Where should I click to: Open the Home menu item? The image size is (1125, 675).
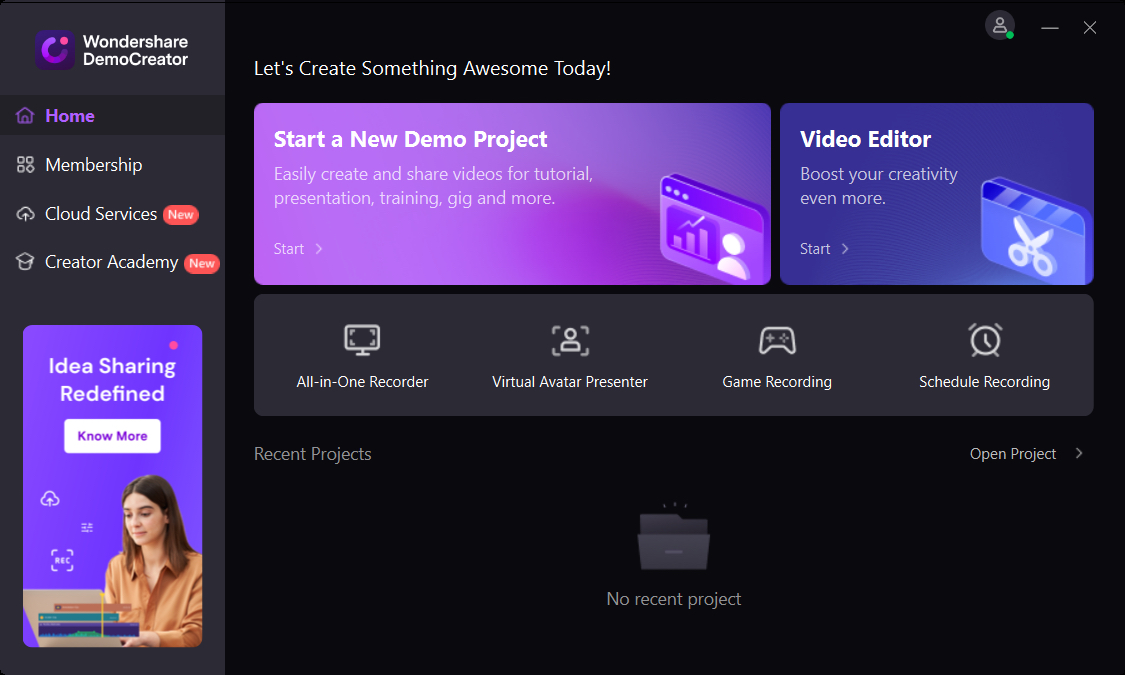click(113, 115)
